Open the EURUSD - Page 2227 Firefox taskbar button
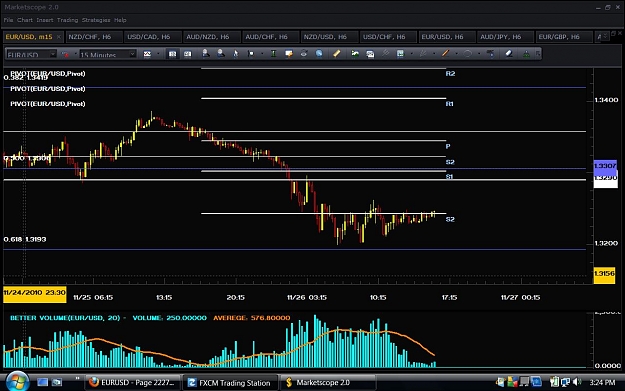625x391 pixels. [x=132, y=383]
